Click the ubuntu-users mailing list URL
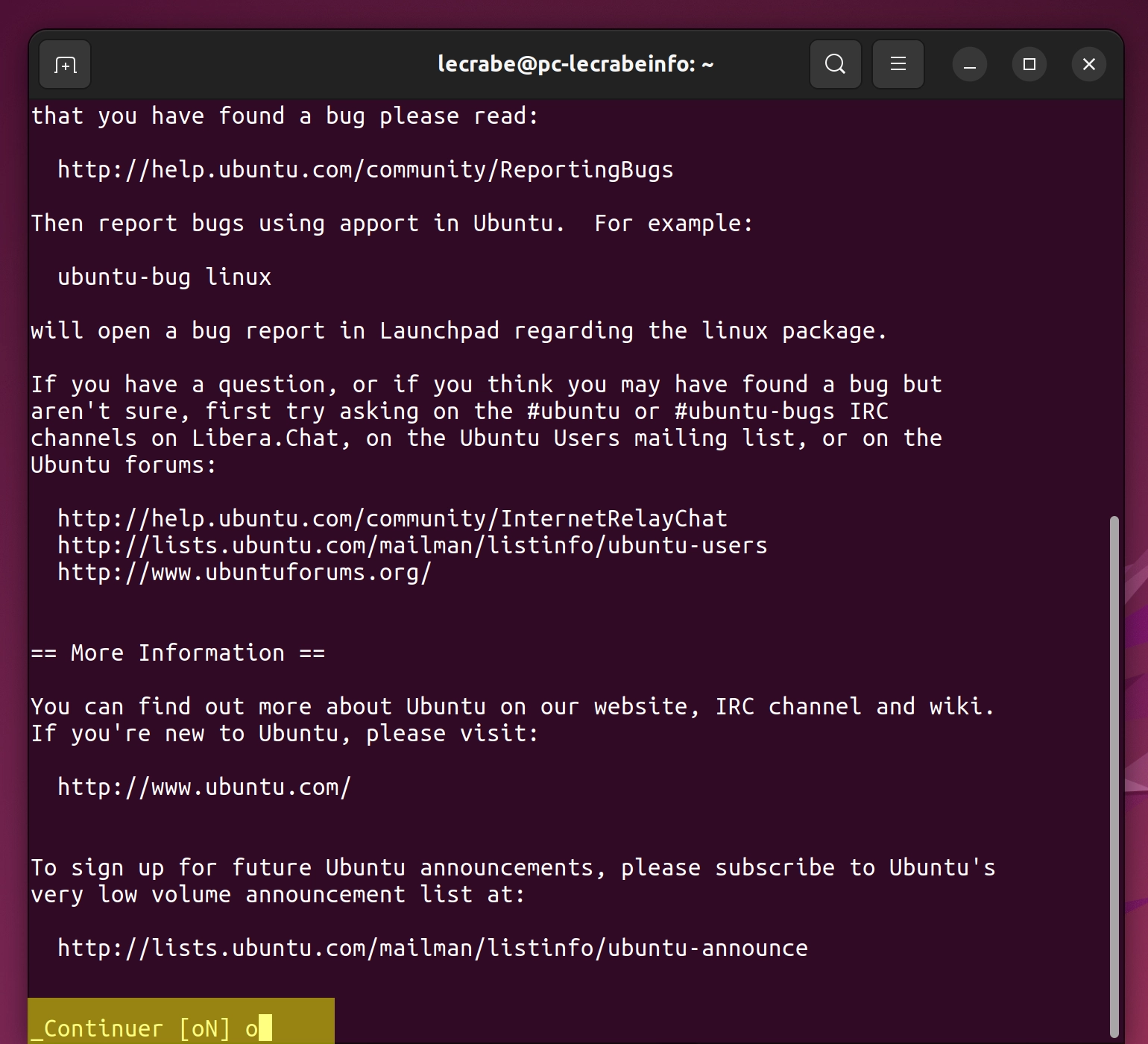Screen dimensions: 1148x1044 [412, 545]
